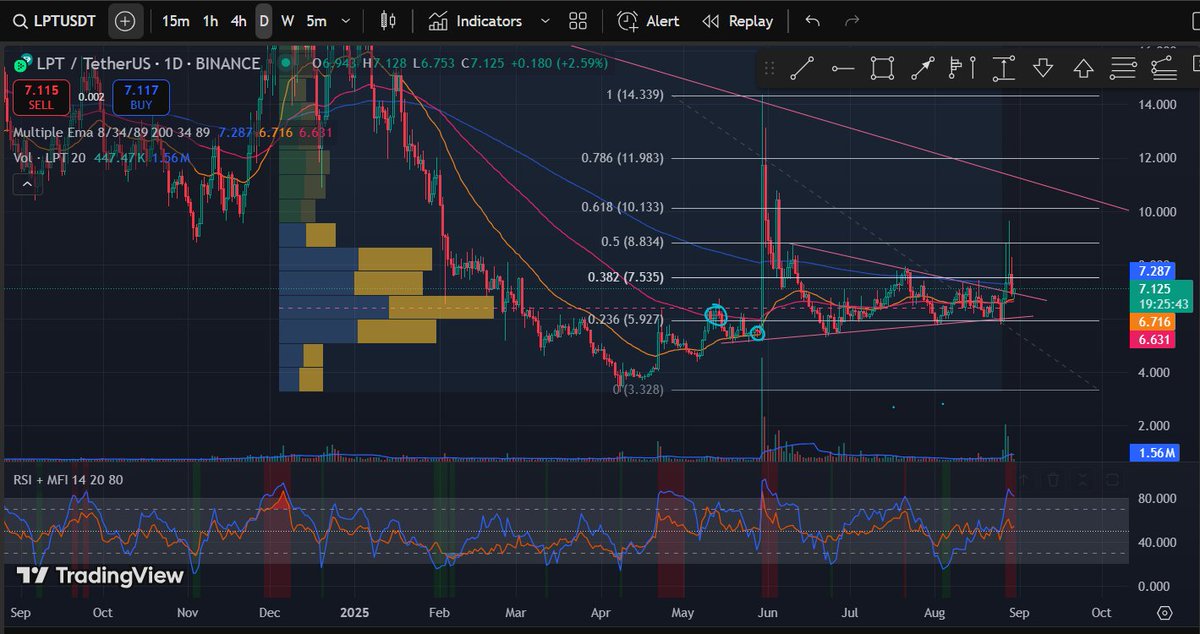Switch to the 5m timeframe
Image resolution: width=1200 pixels, height=634 pixels.
pos(316,21)
